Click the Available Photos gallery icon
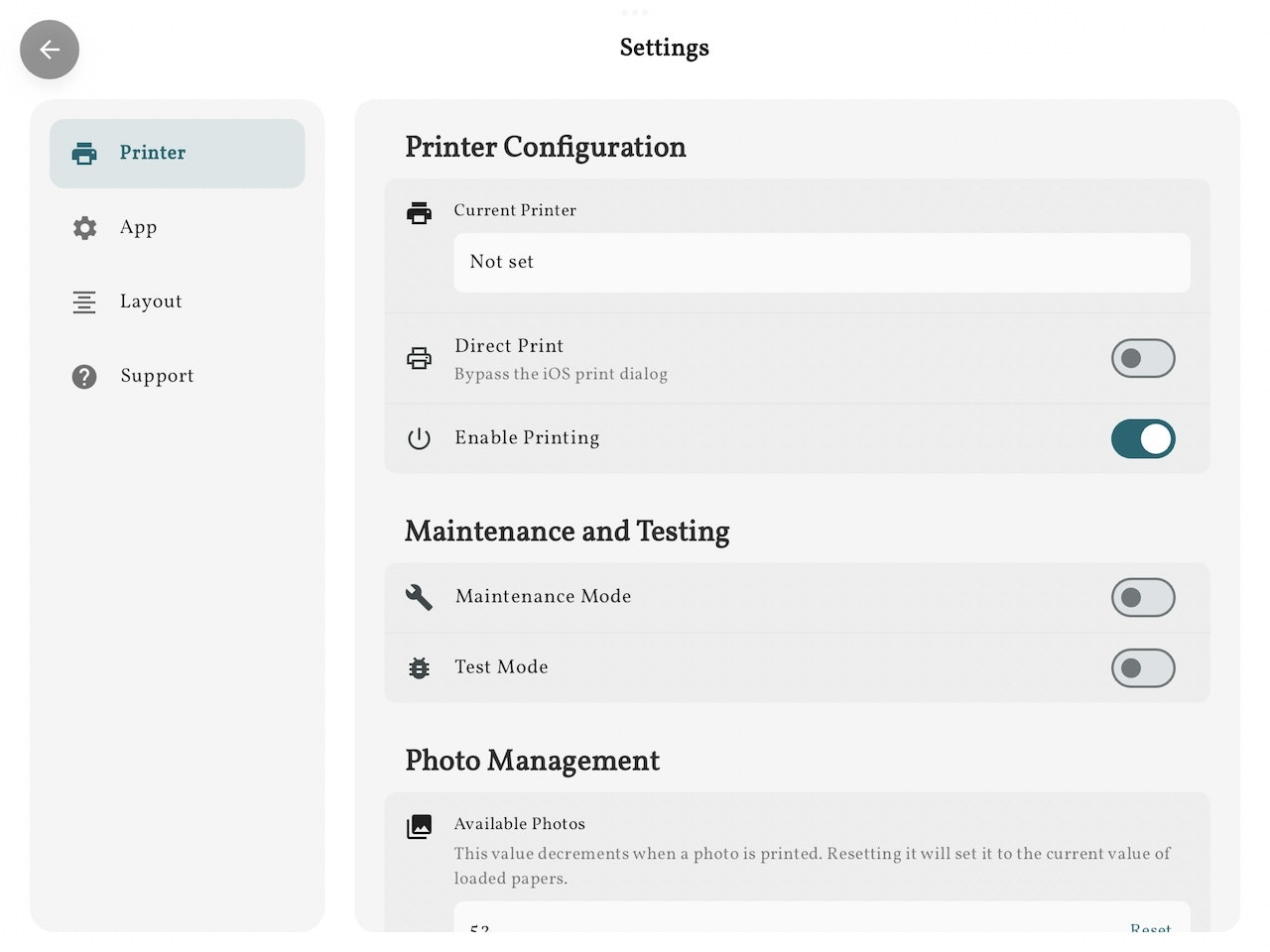 pos(420,826)
